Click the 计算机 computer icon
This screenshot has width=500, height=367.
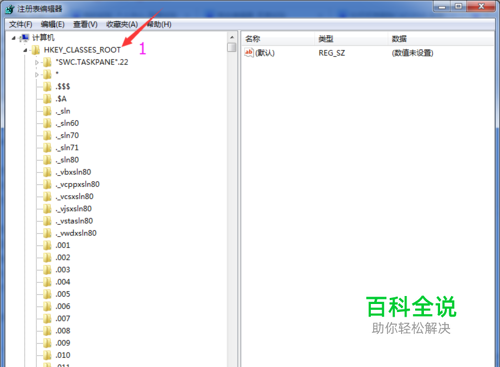[x=24, y=38]
